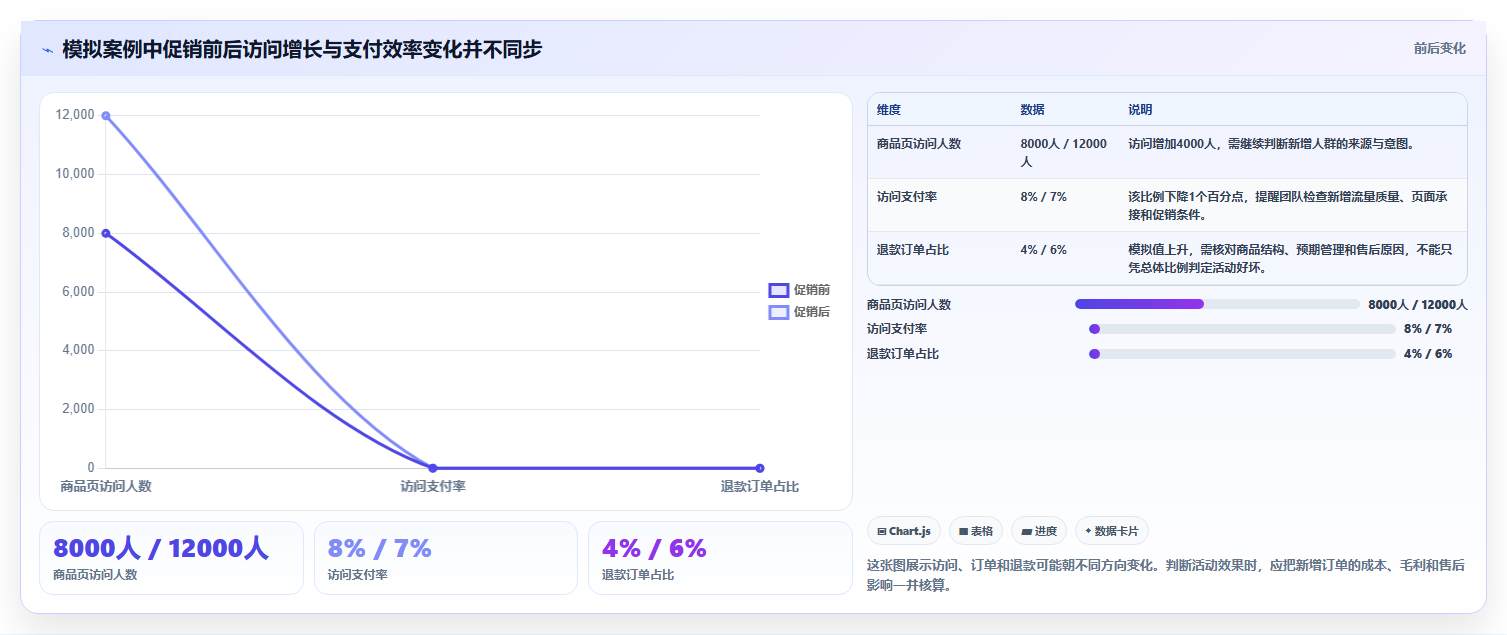The height and width of the screenshot is (635, 1507).
Task: Open the 4% / 6% data card
Action: (x=720, y=558)
